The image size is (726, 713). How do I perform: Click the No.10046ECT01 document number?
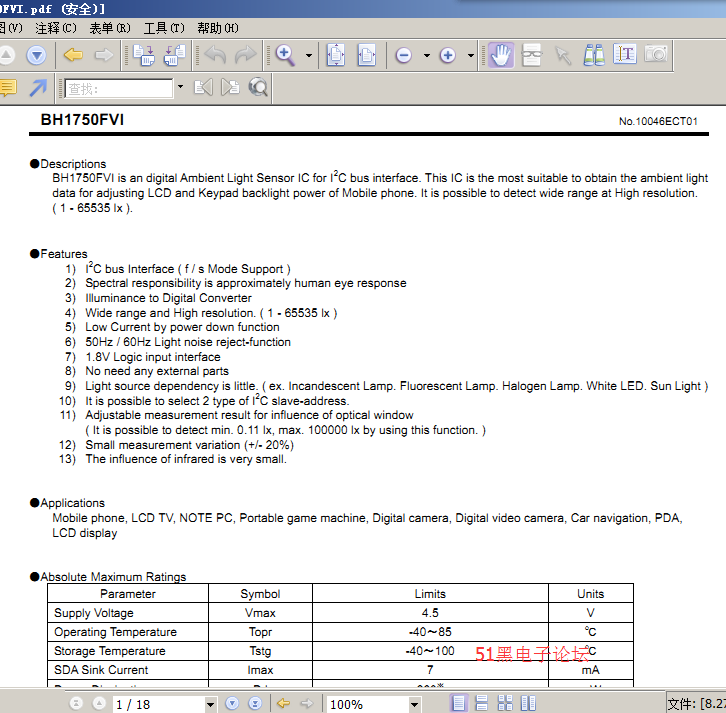coord(658,121)
